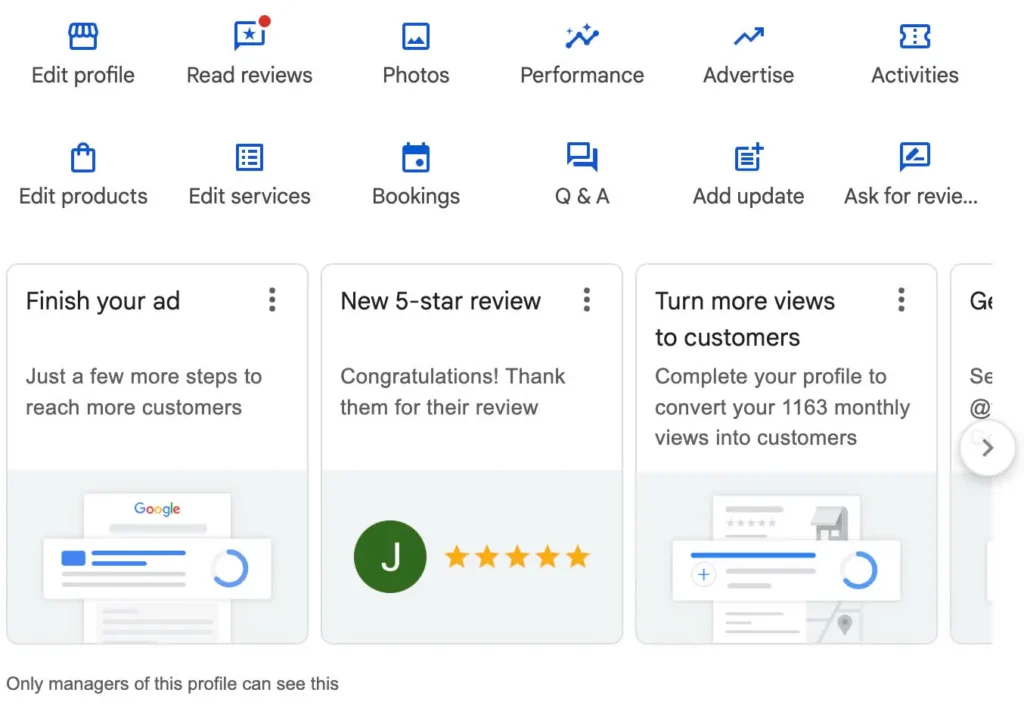Open options menu on Turn more views card
This screenshot has width=1024, height=705.
[x=901, y=300]
